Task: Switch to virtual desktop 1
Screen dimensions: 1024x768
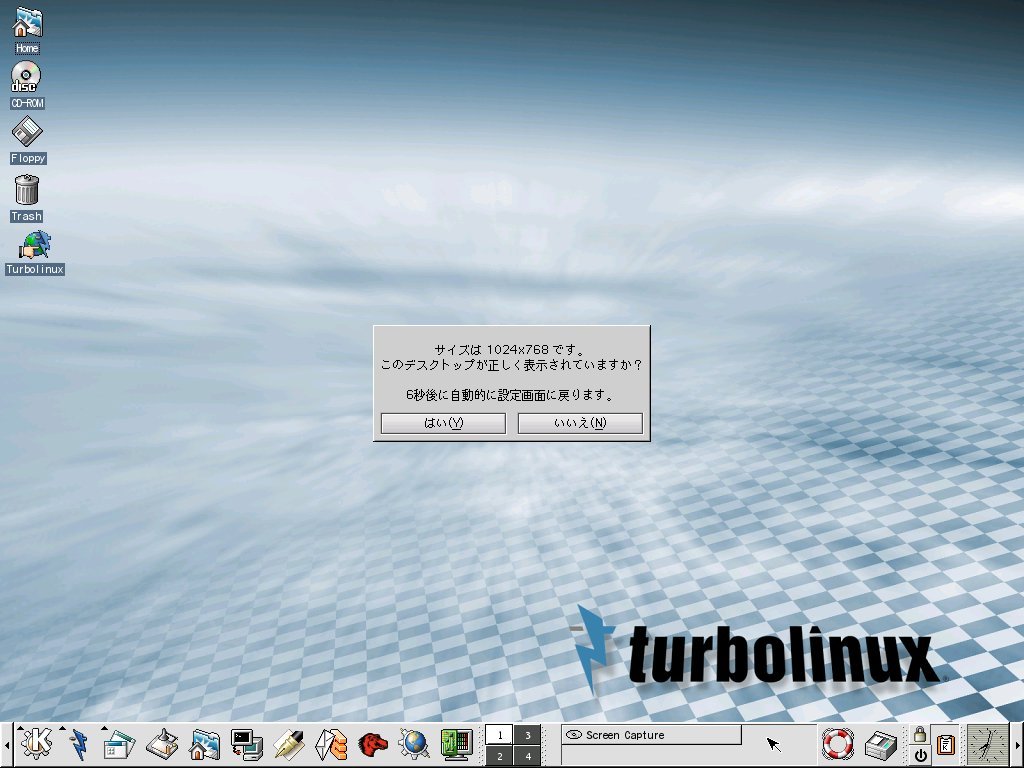Action: pos(500,735)
